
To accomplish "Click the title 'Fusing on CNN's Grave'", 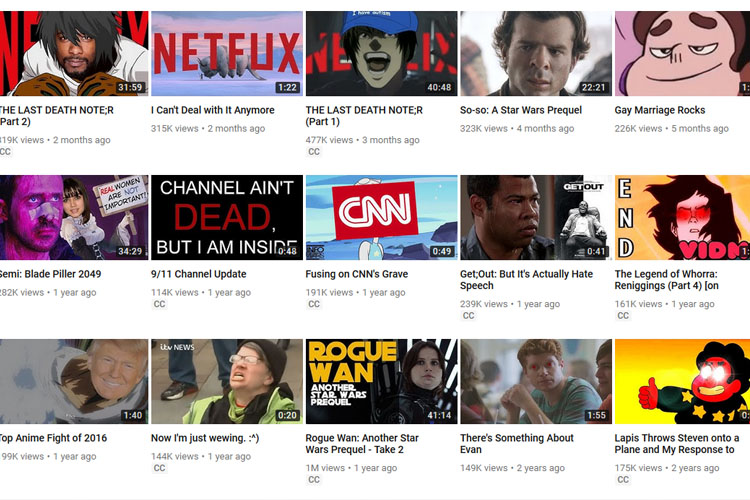I will pos(357,274).
